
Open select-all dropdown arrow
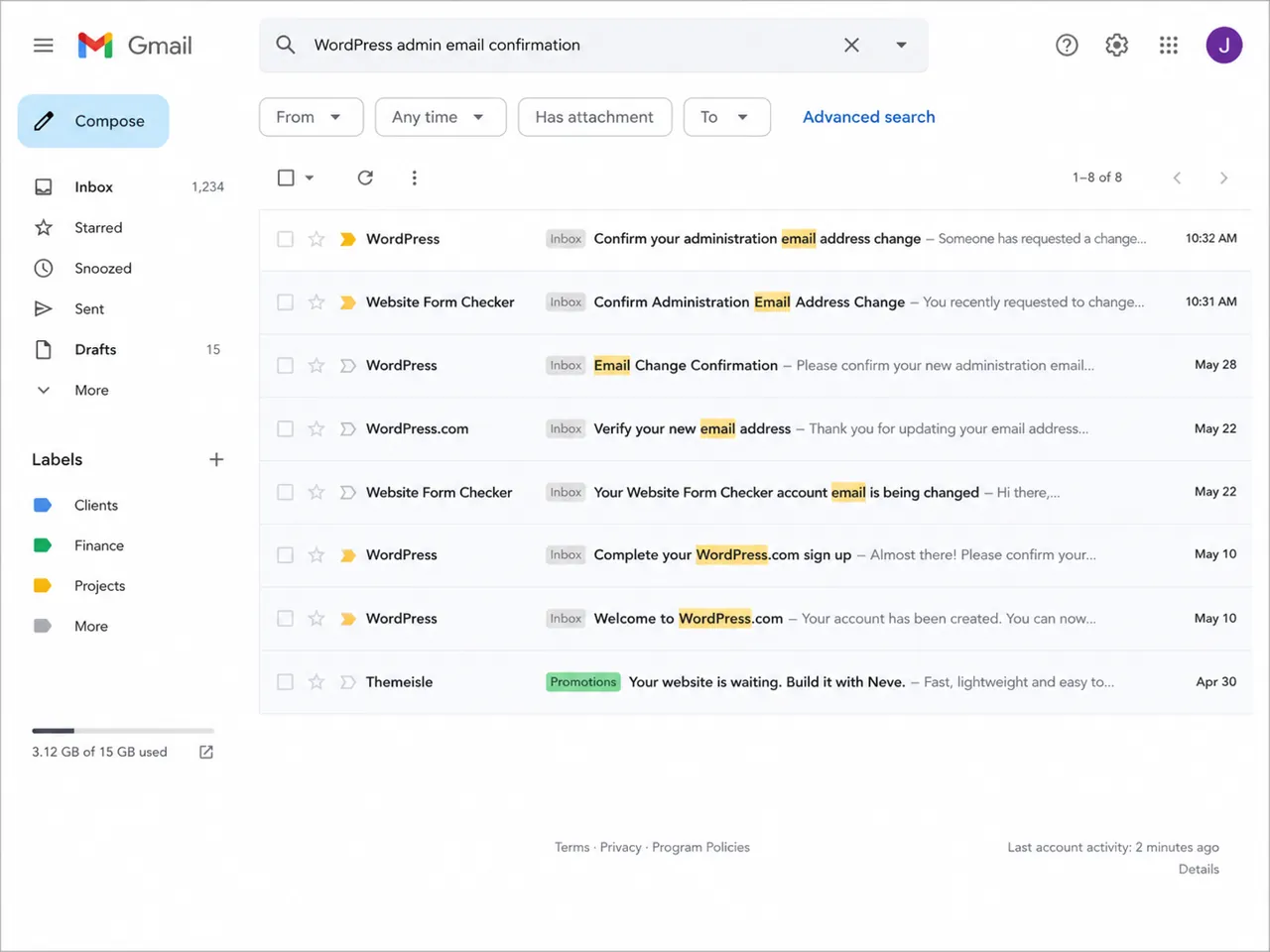tap(310, 178)
